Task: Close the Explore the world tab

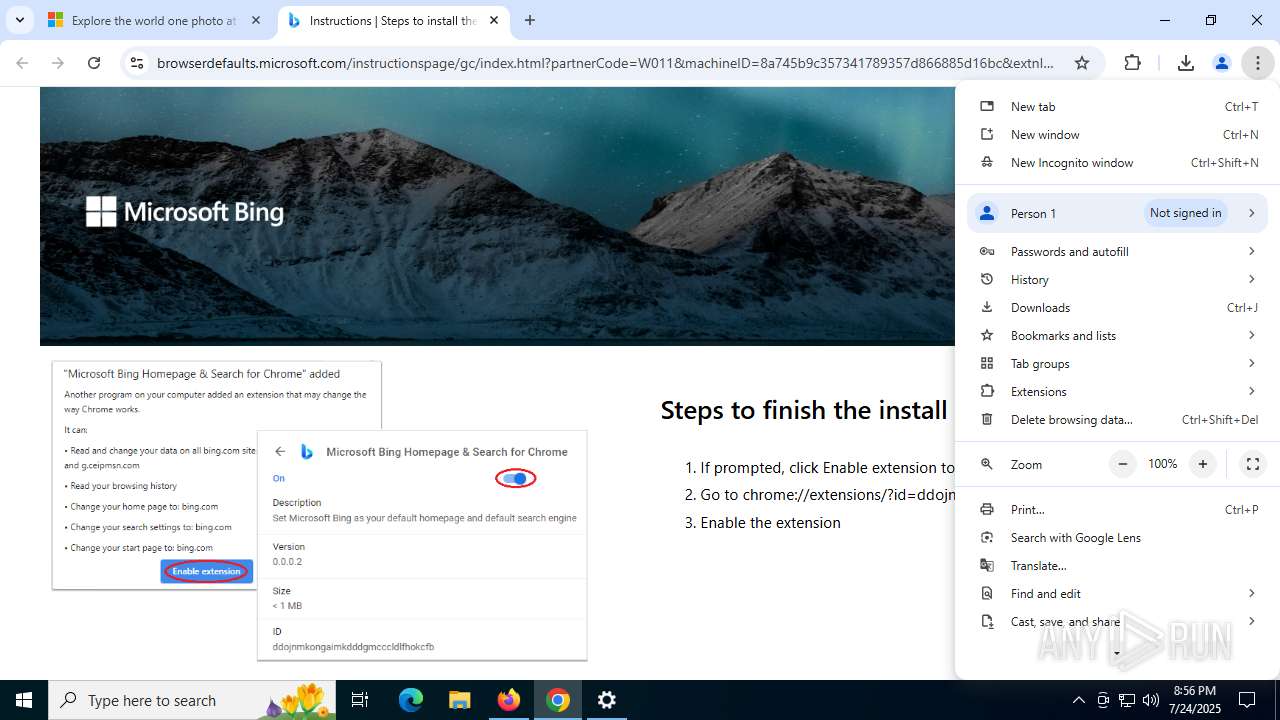Action: (256, 20)
